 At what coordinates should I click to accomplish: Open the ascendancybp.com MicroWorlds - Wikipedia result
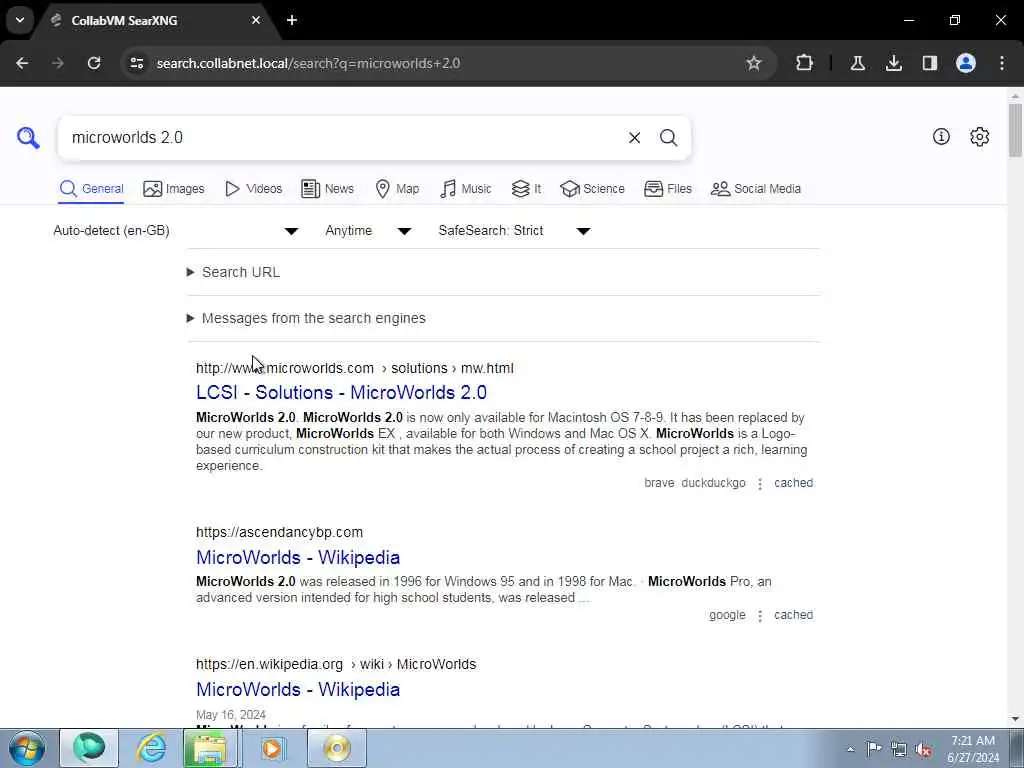pos(298,557)
